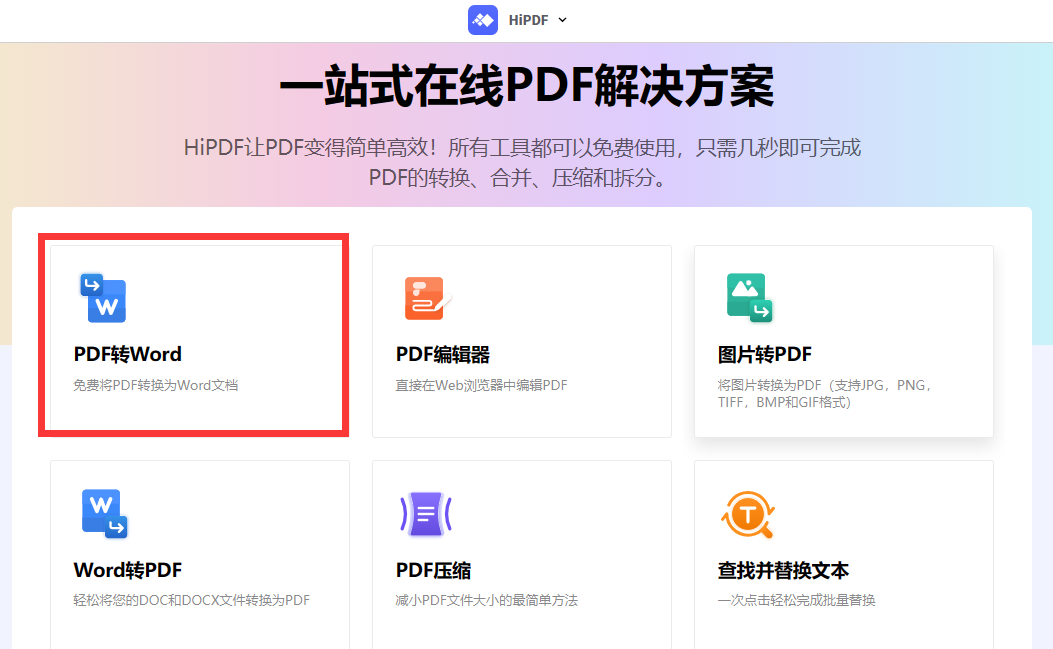Select the purple PDF压缩 compression icon
This screenshot has width=1053, height=649.
point(427,514)
